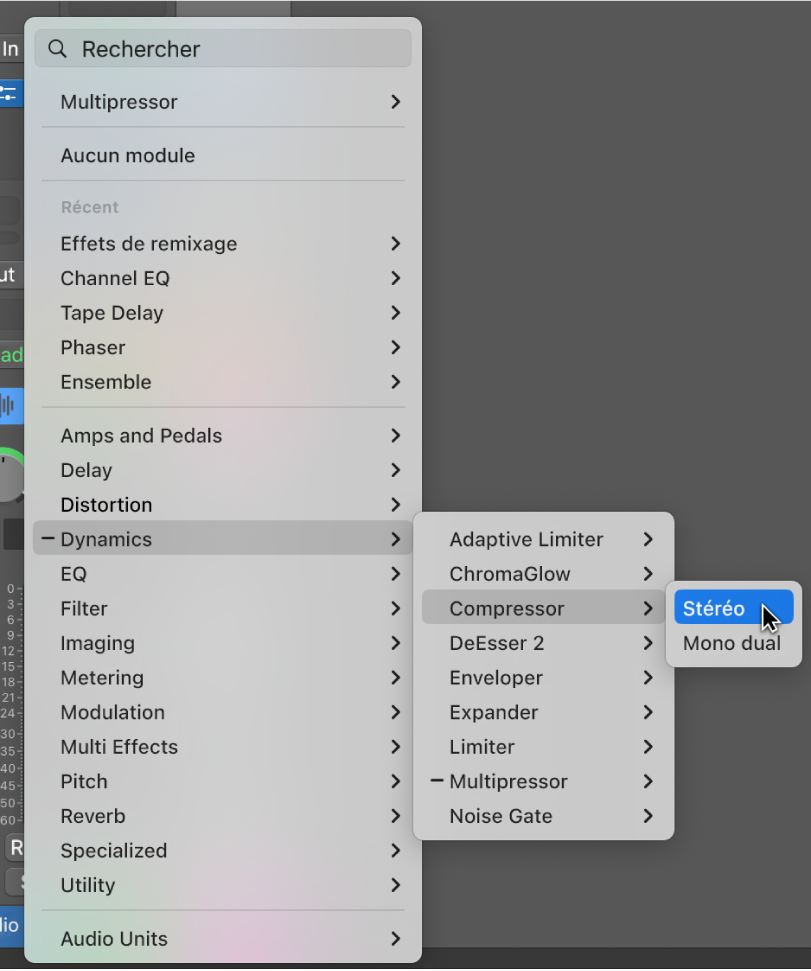Image resolution: width=811 pixels, height=971 pixels.
Task: Choose Aucun module to remove the plugin
Action: point(128,155)
